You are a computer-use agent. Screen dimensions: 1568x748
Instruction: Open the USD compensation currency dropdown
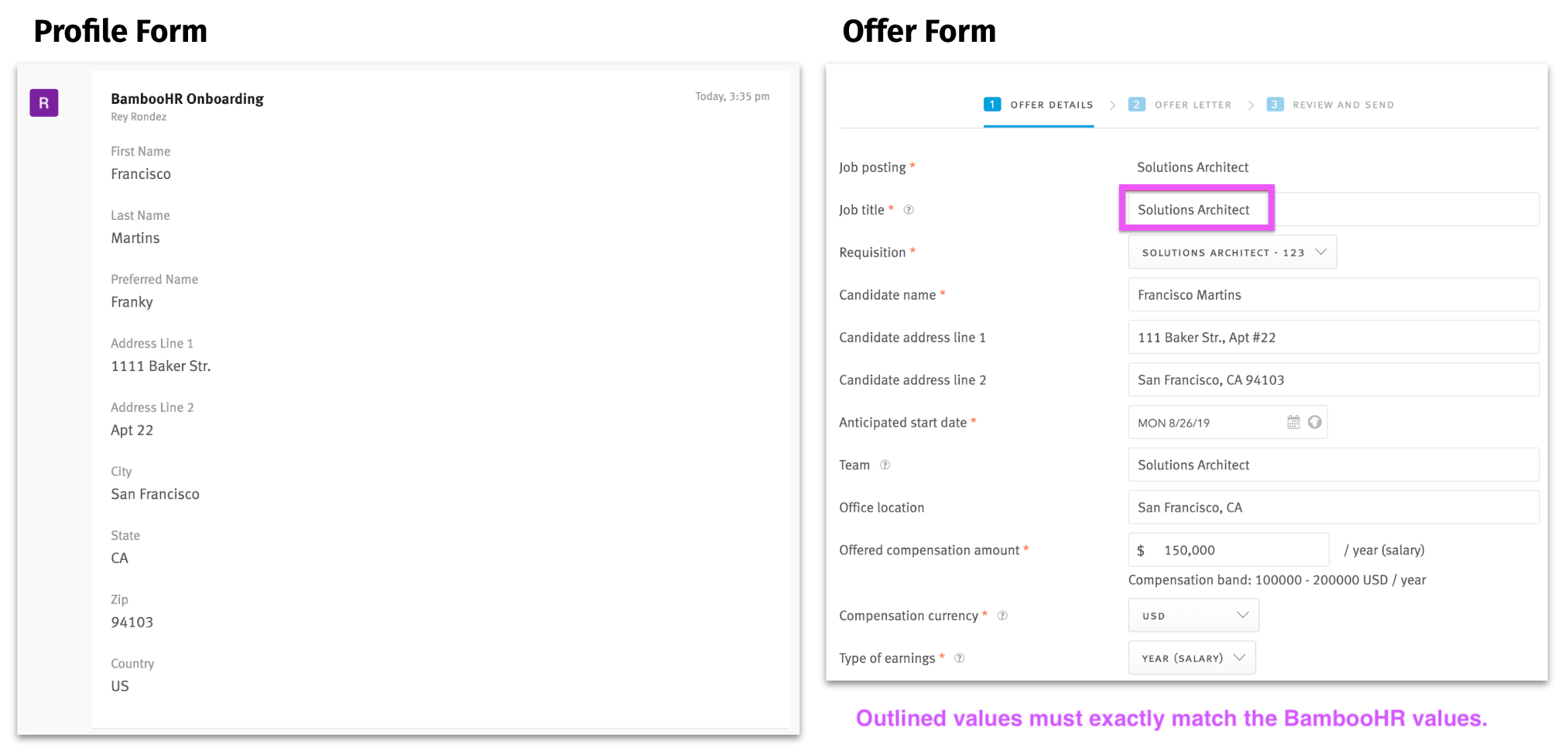click(1193, 615)
